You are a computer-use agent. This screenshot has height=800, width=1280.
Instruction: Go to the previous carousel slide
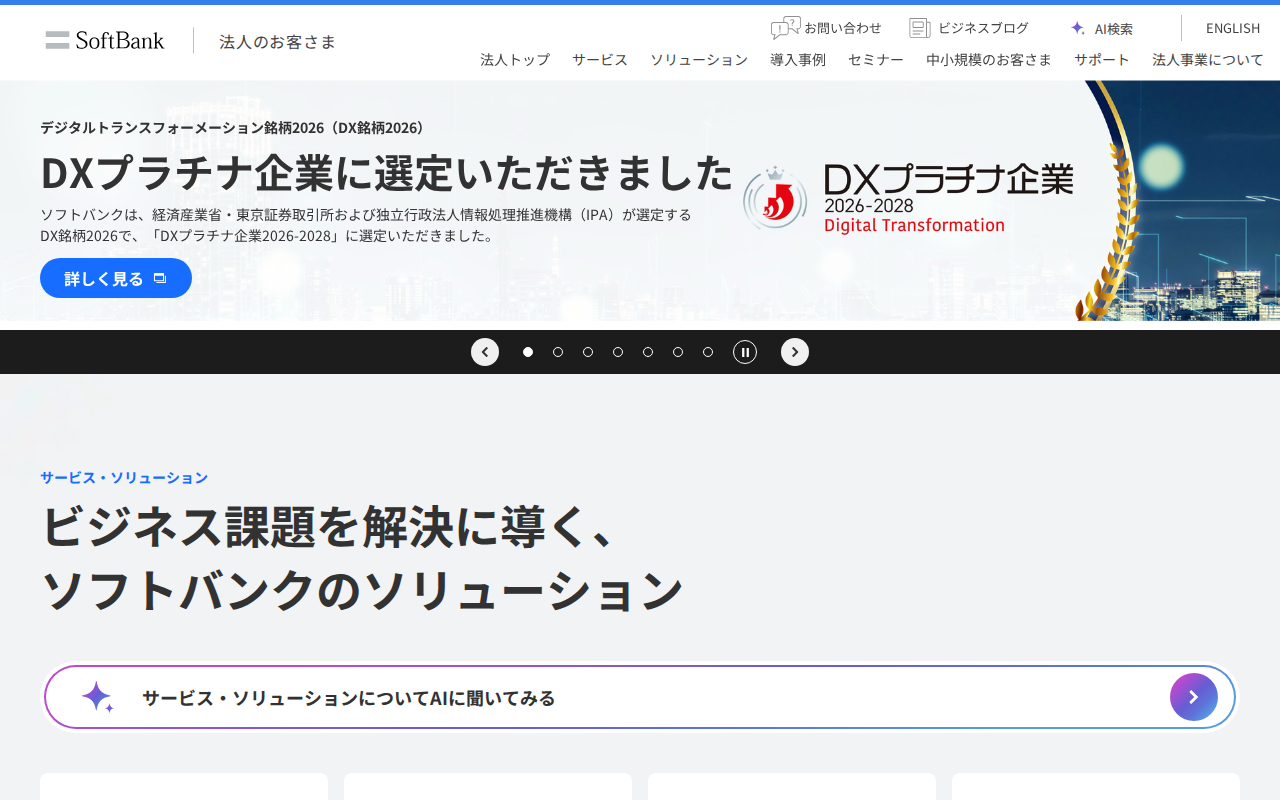tap(485, 352)
